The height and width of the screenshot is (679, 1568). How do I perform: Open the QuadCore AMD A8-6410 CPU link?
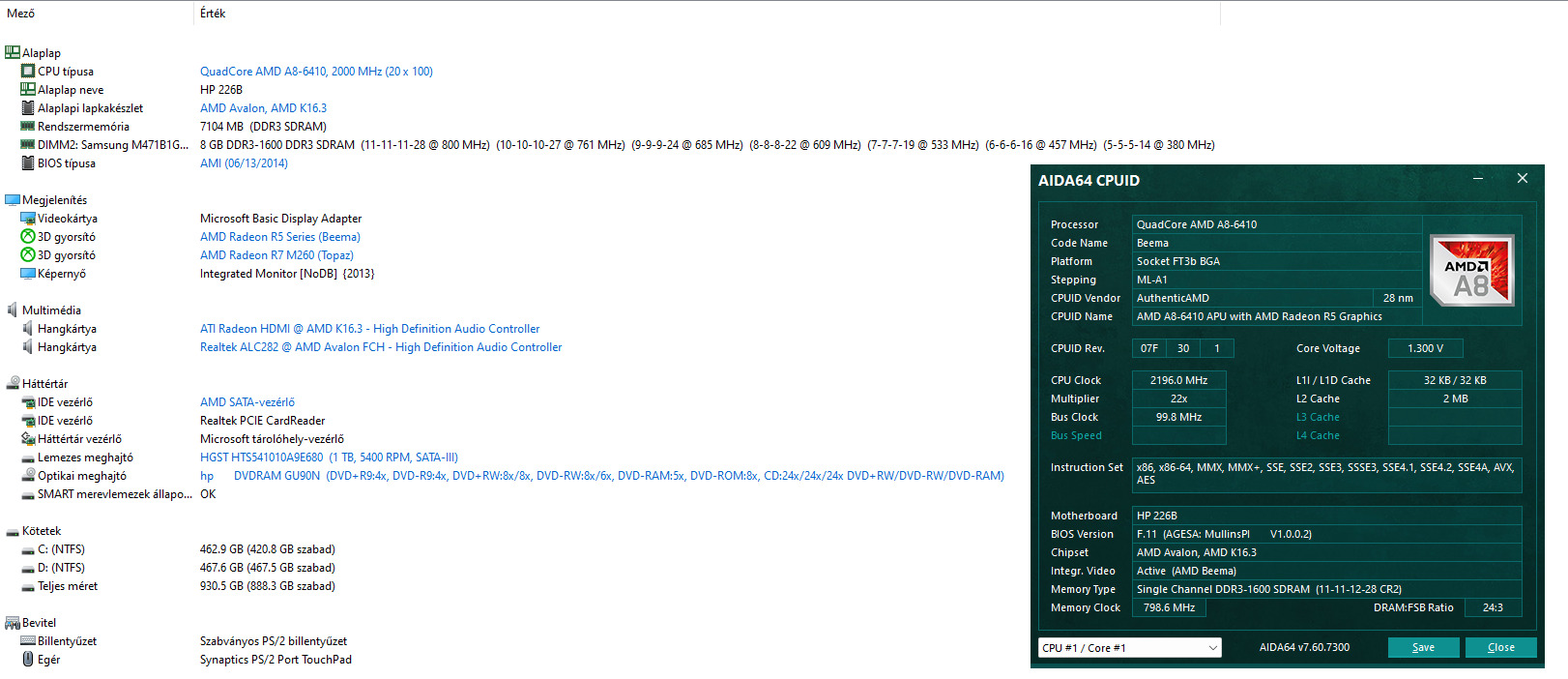(x=316, y=71)
